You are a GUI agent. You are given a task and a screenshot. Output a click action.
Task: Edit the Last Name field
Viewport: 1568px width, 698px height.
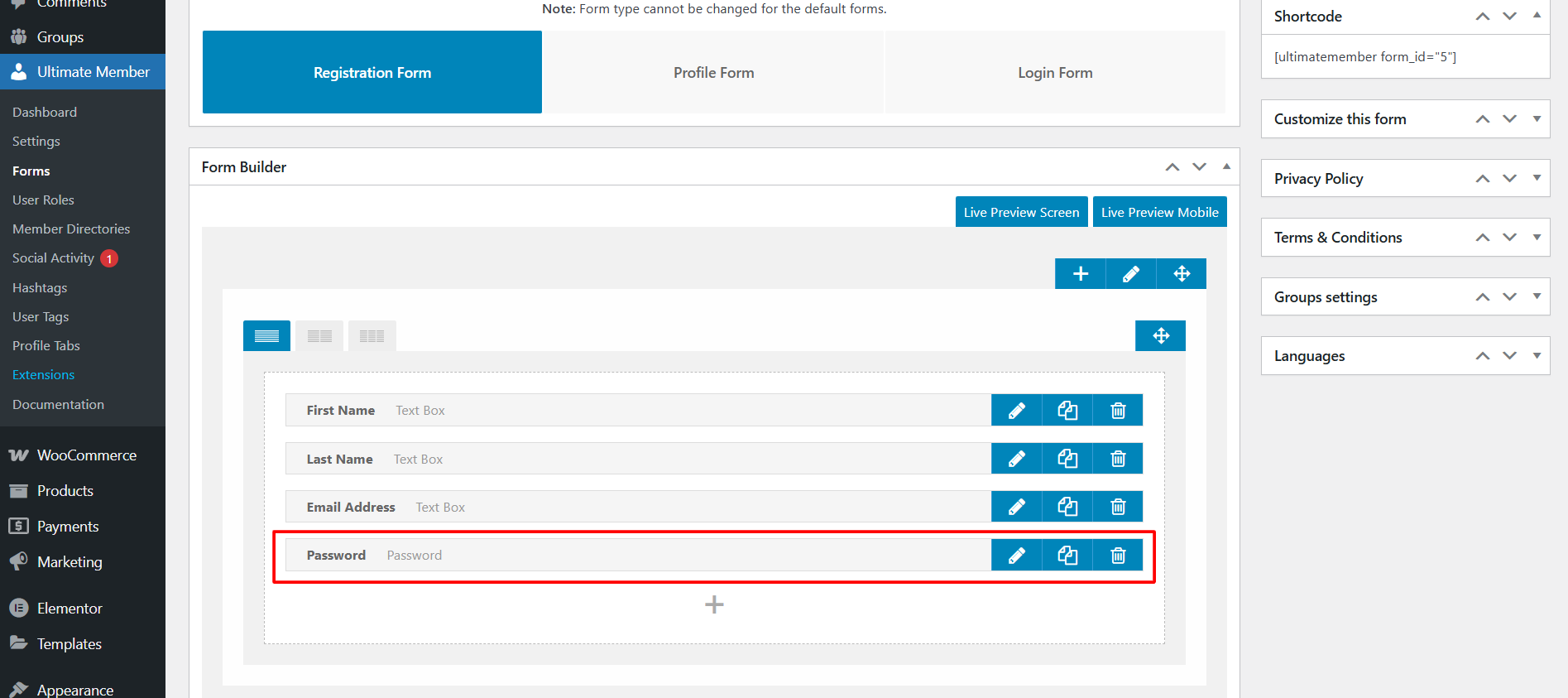(1016, 459)
